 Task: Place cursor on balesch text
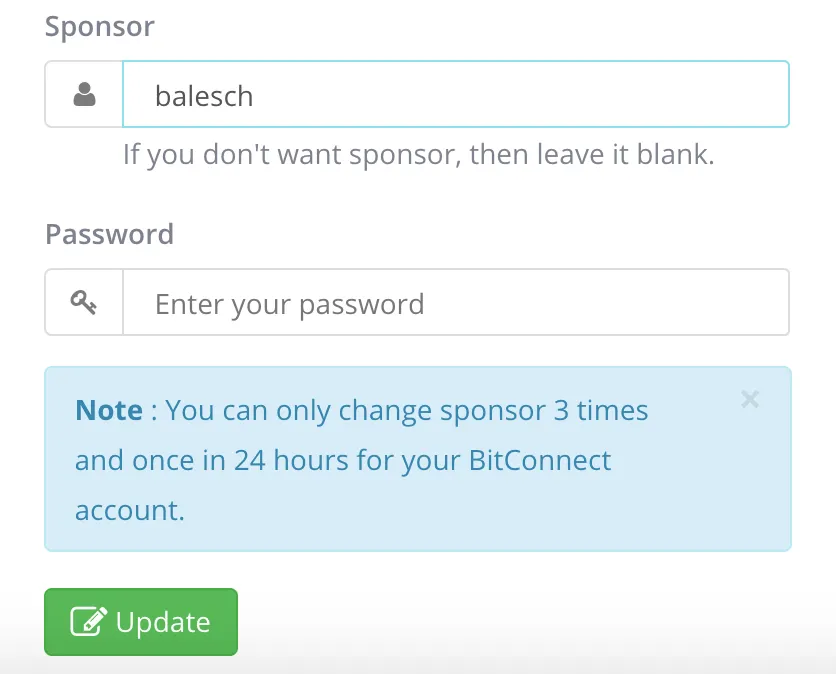pos(204,96)
